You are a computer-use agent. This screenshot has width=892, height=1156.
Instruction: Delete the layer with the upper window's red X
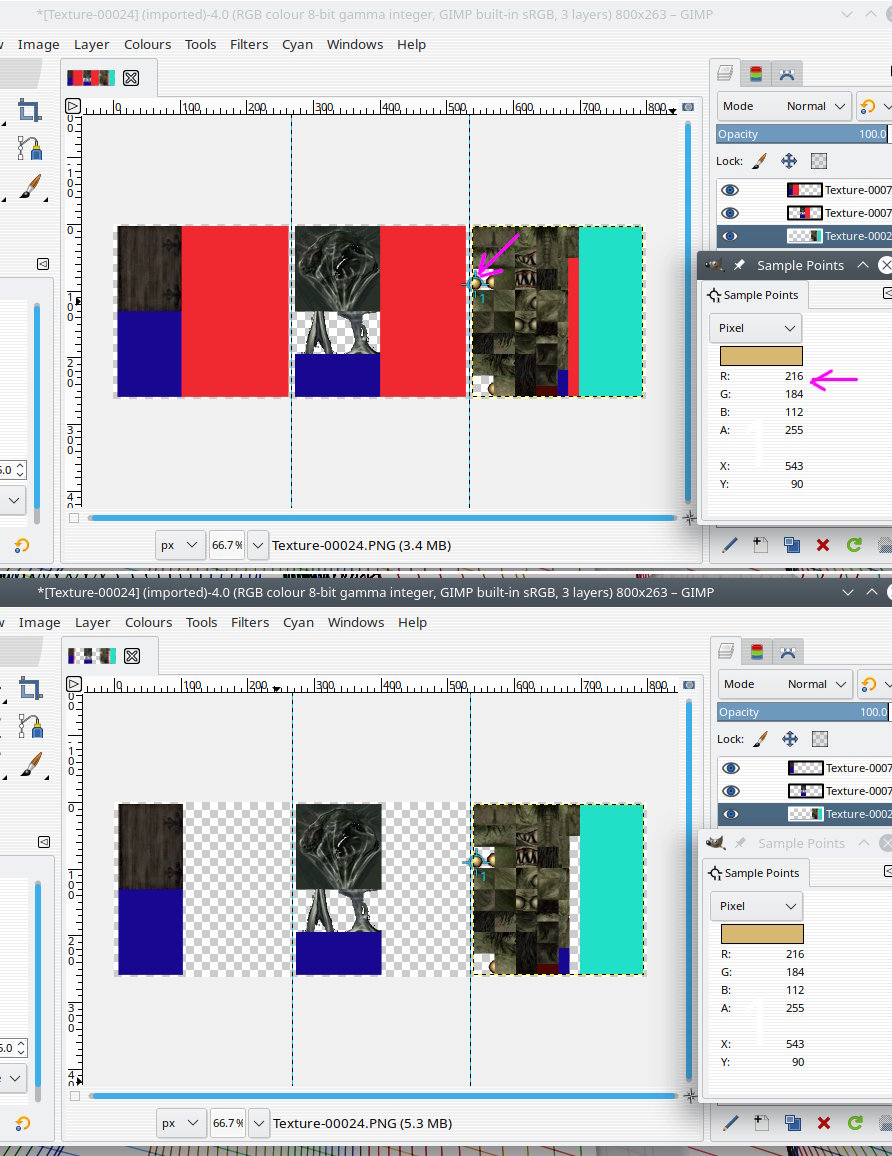(823, 545)
